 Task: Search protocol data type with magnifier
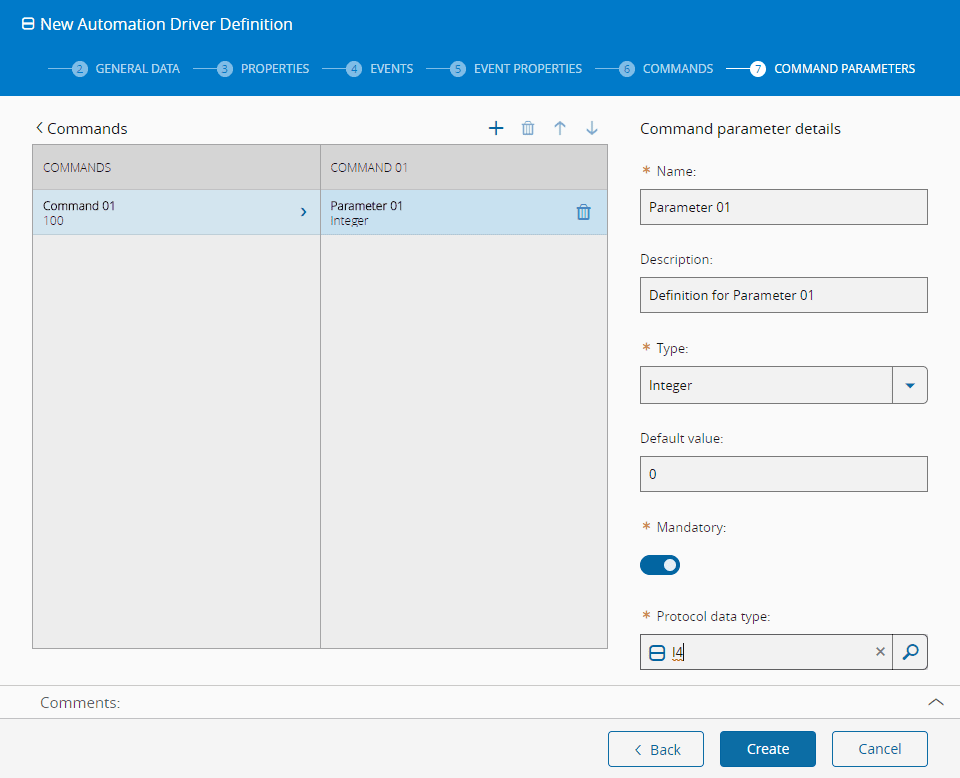pos(909,652)
